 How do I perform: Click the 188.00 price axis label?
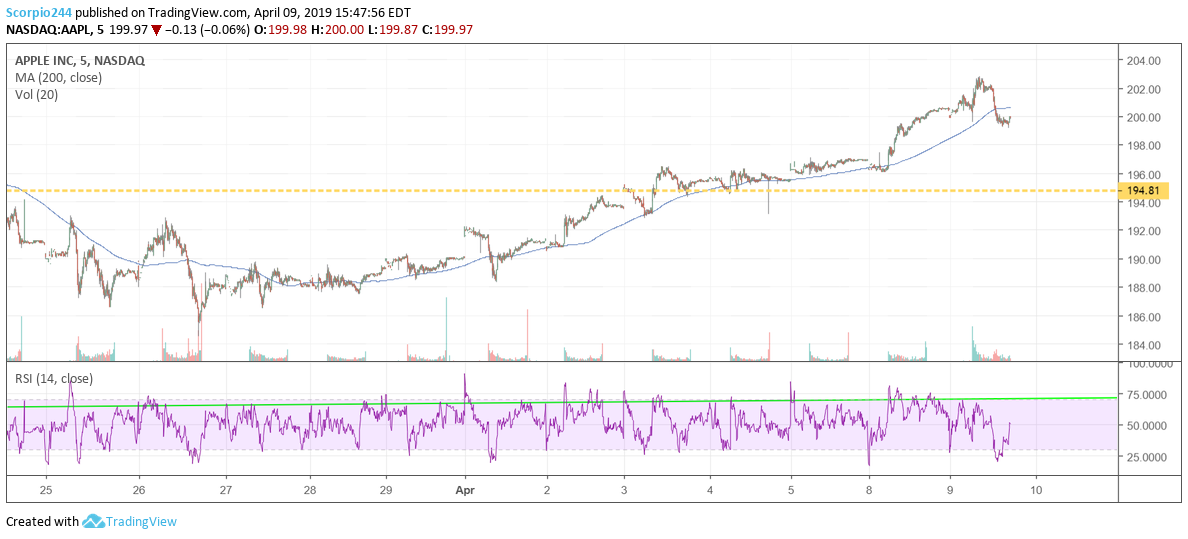tap(1143, 288)
